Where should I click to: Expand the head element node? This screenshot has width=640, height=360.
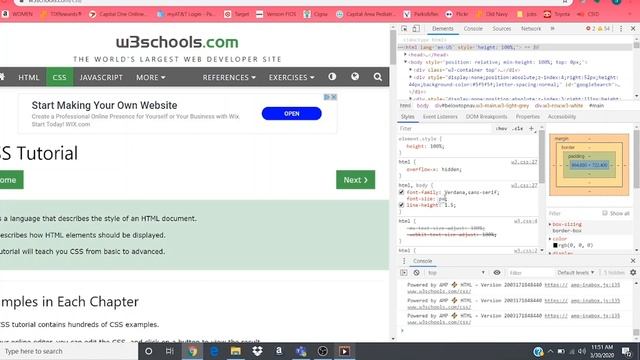coord(405,54)
